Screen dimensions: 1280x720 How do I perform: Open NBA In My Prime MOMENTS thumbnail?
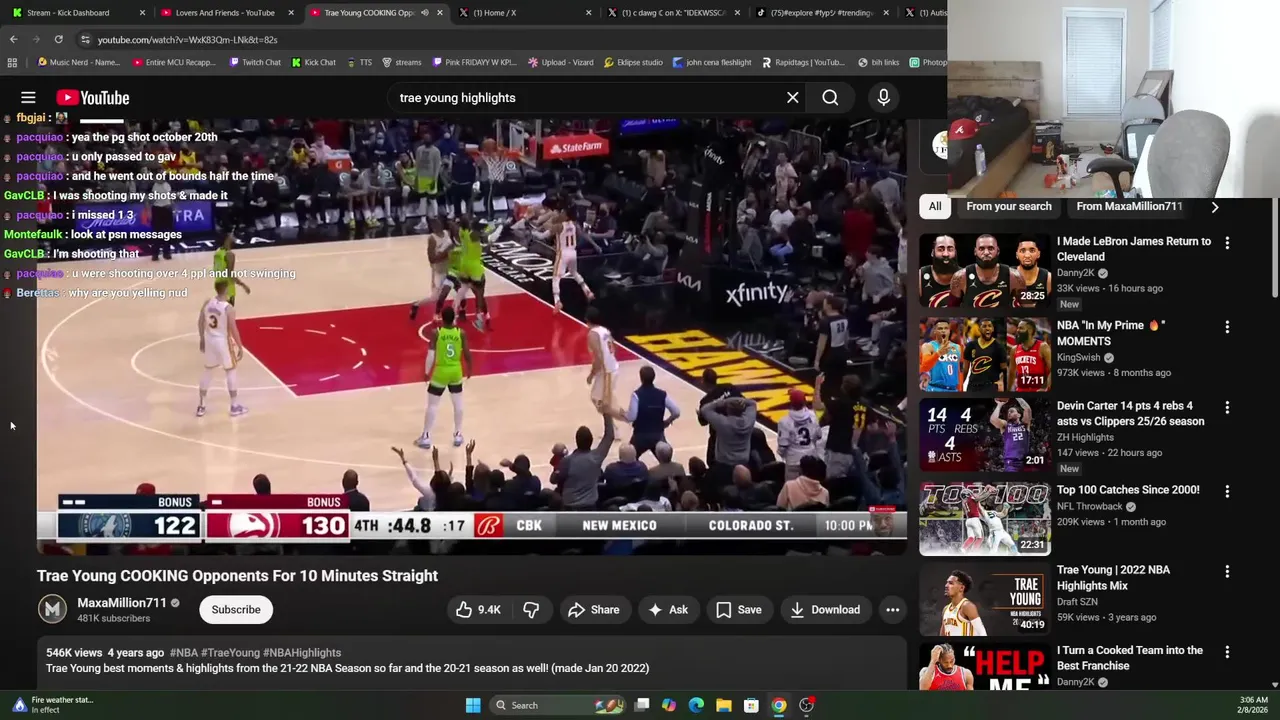click(984, 354)
